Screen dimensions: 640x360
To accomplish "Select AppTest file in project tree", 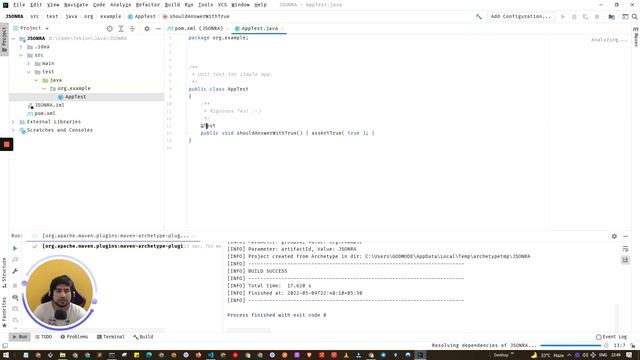I will pyautogui.click(x=76, y=97).
